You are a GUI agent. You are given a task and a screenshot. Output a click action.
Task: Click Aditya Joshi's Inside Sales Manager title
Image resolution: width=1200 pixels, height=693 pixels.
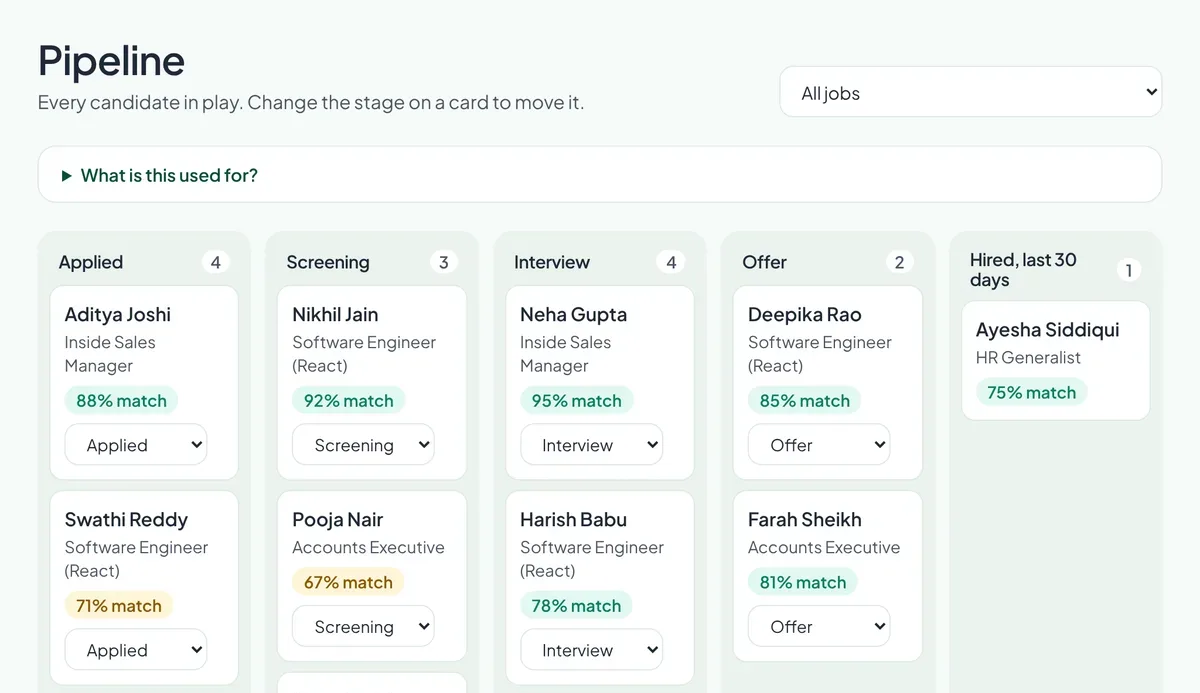(110, 354)
